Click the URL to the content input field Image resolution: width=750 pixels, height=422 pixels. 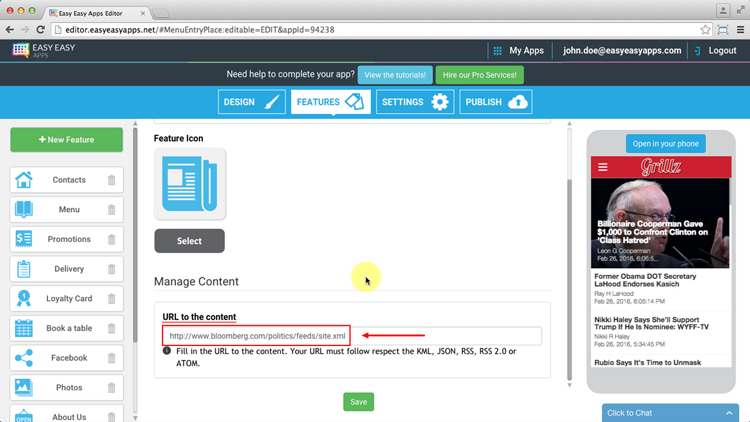[x=352, y=336]
